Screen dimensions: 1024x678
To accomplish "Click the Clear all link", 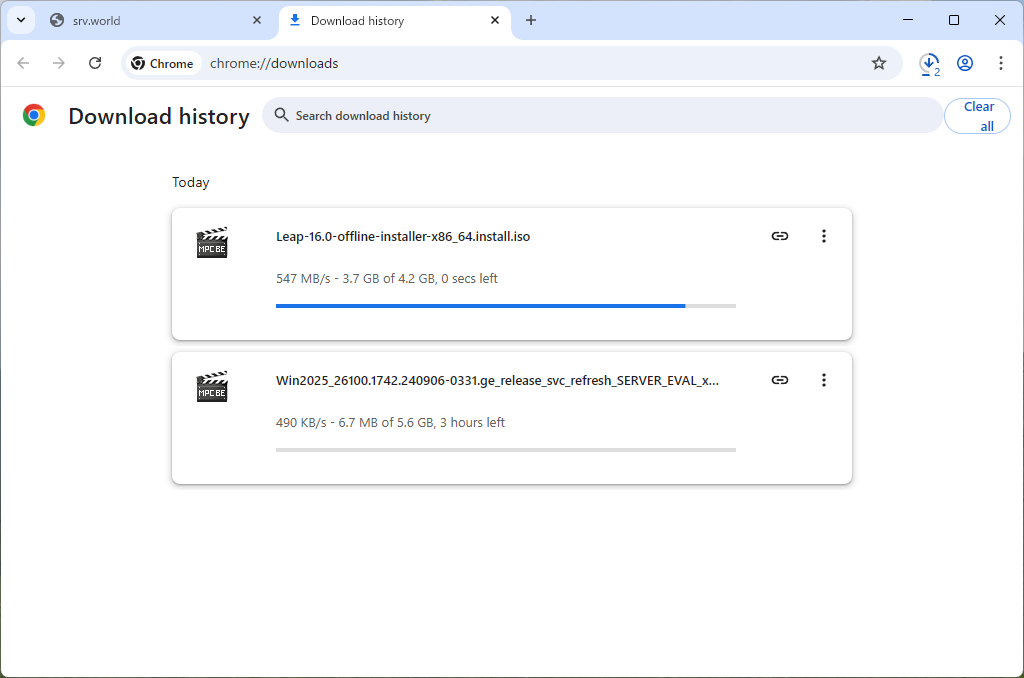I will pos(977,115).
